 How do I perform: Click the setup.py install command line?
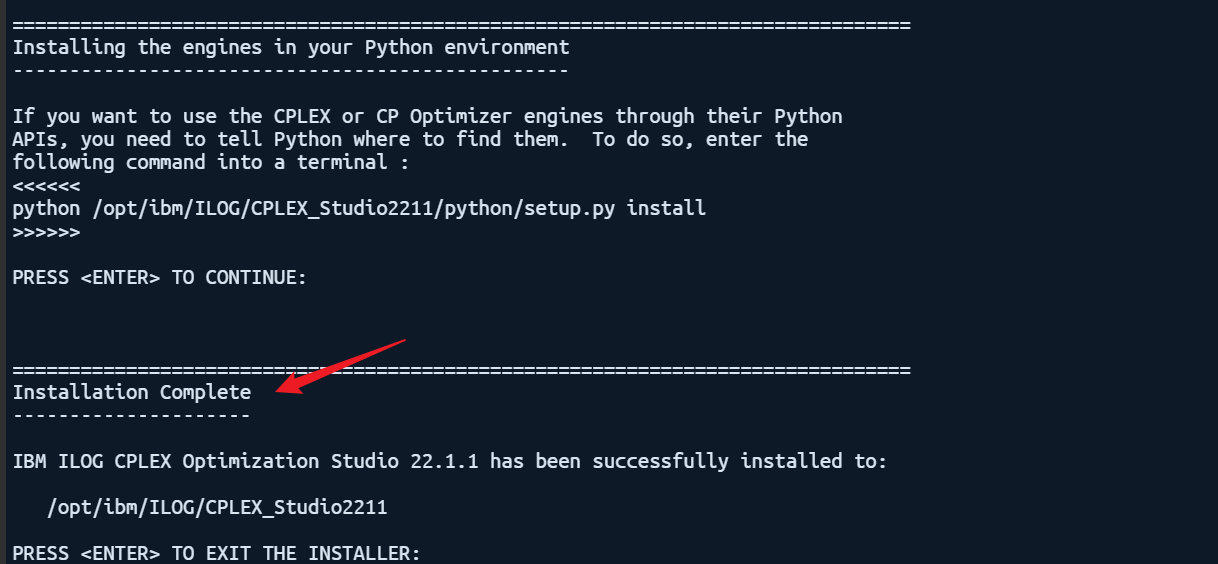pyautogui.click(x=359, y=208)
